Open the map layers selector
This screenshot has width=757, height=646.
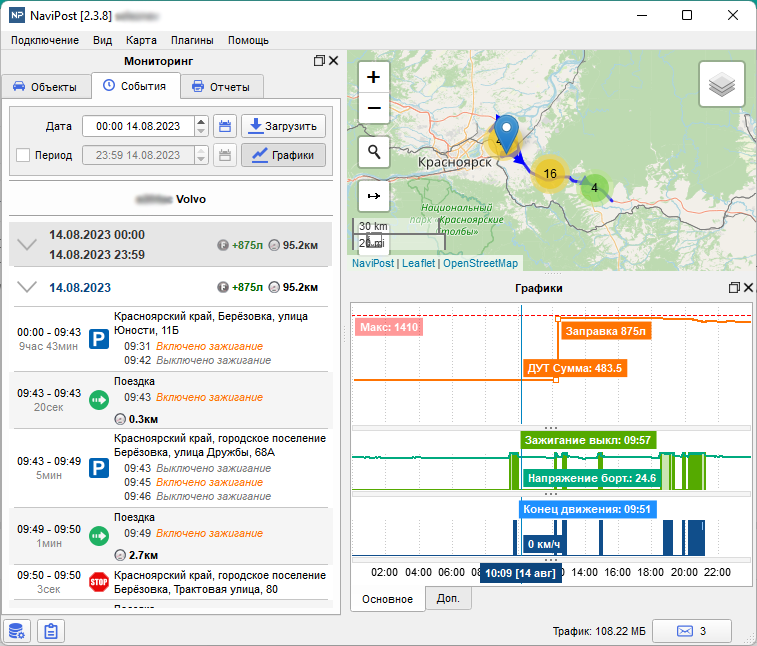[720, 85]
